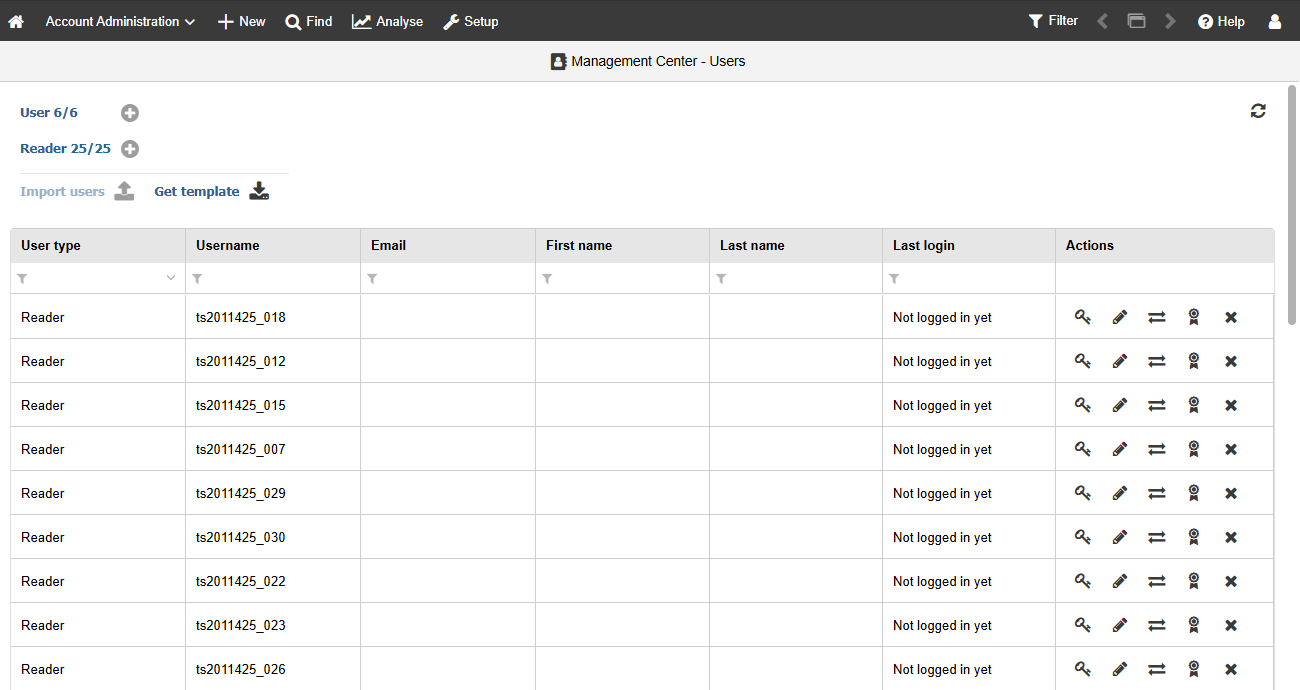The height and width of the screenshot is (690, 1300).
Task: Click the refresh icon above the table
Action: pos(1258,111)
